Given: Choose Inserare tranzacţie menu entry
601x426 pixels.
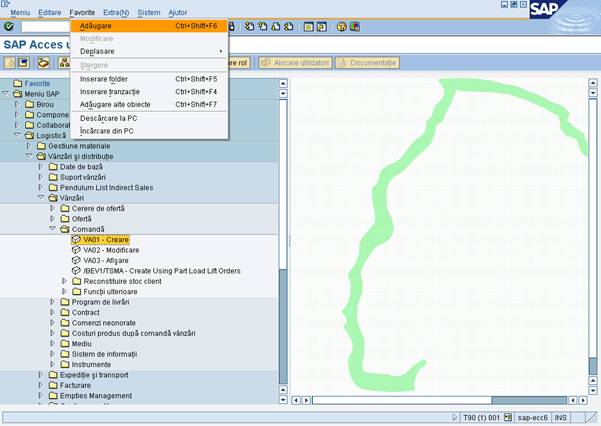Looking at the screenshot, I should 149,92.
